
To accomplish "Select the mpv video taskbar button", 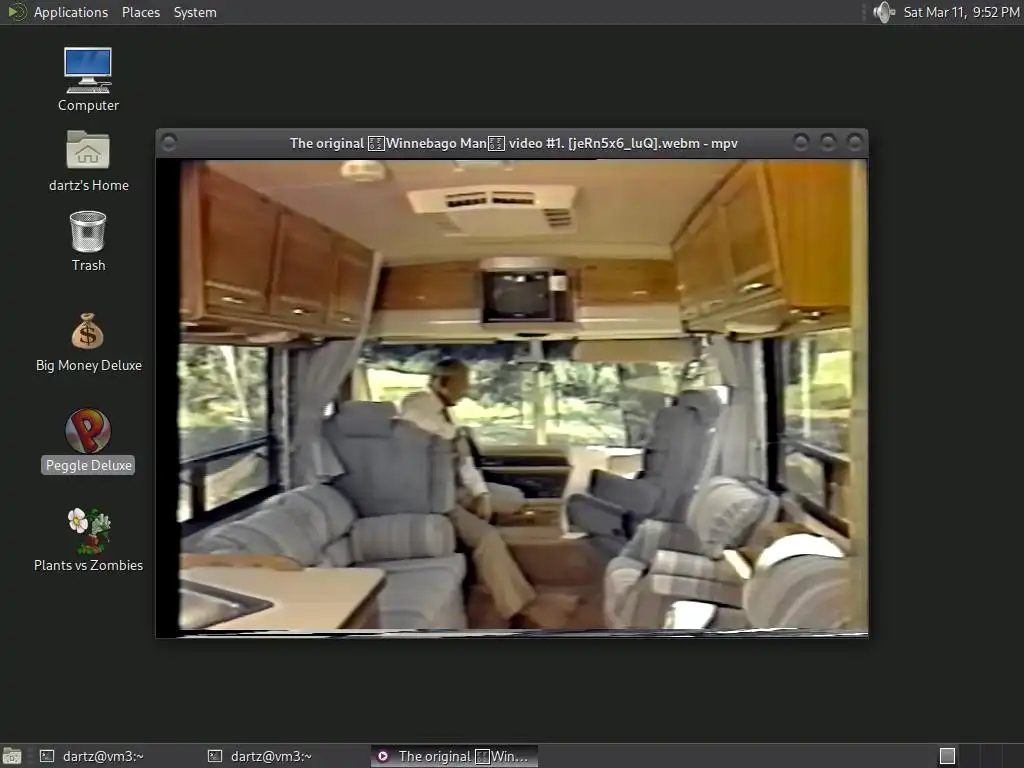I will click(454, 756).
